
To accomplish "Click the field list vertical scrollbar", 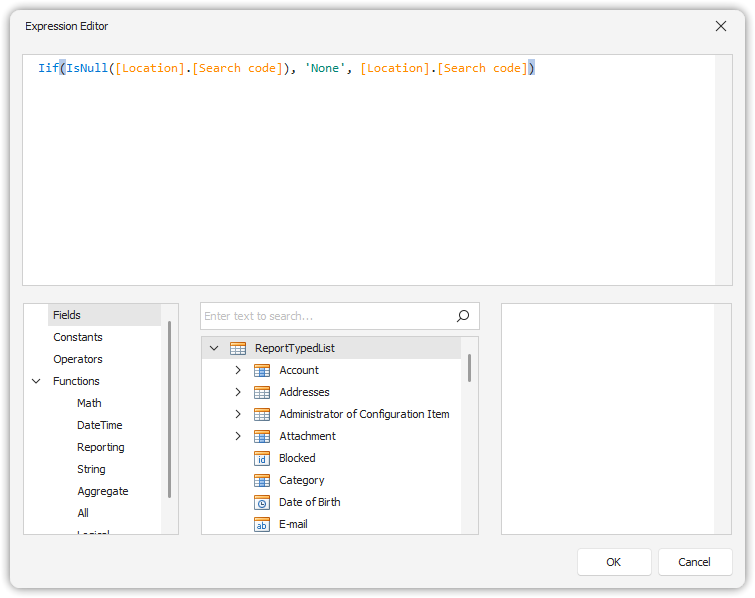I will [469, 368].
